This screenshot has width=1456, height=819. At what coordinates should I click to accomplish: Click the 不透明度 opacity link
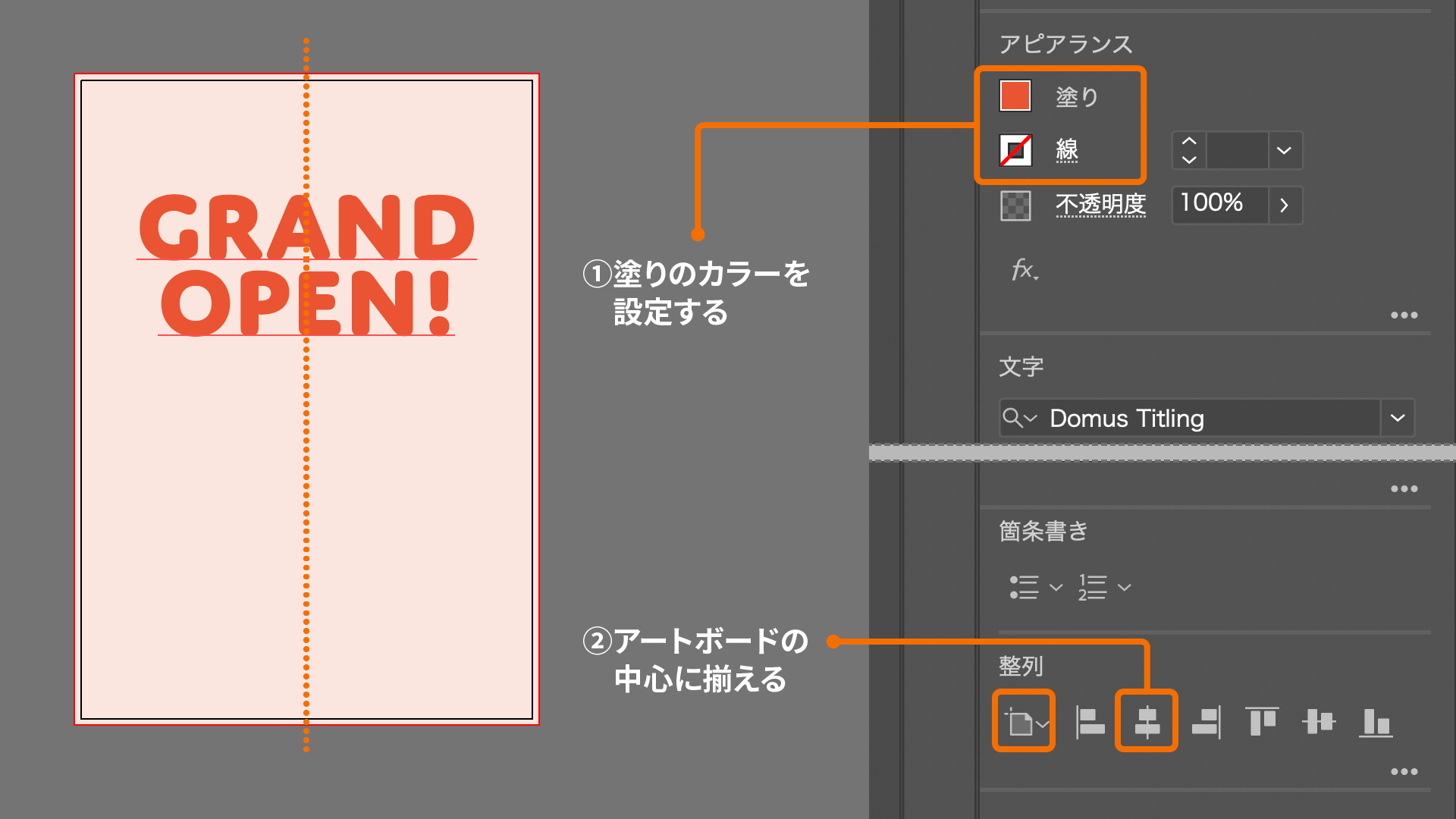[1100, 204]
